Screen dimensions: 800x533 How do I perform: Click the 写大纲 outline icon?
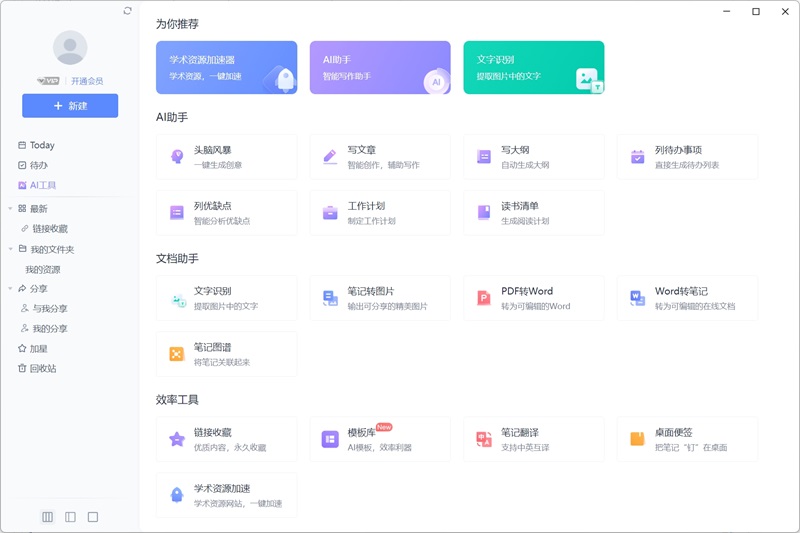[484, 156]
